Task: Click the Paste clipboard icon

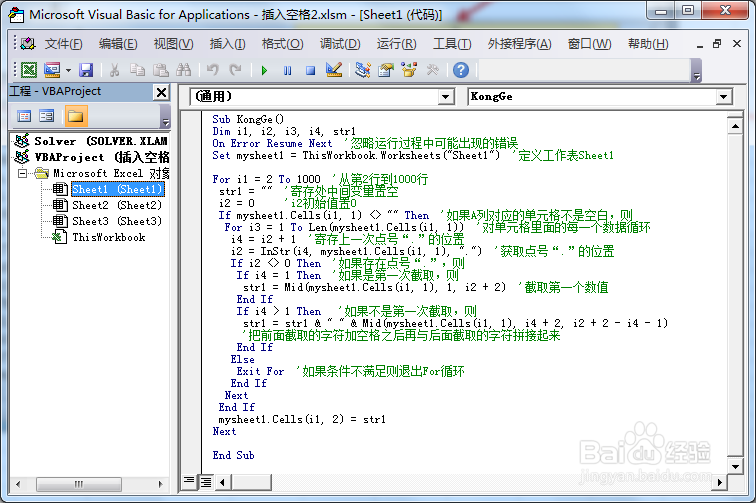Action: coord(161,70)
